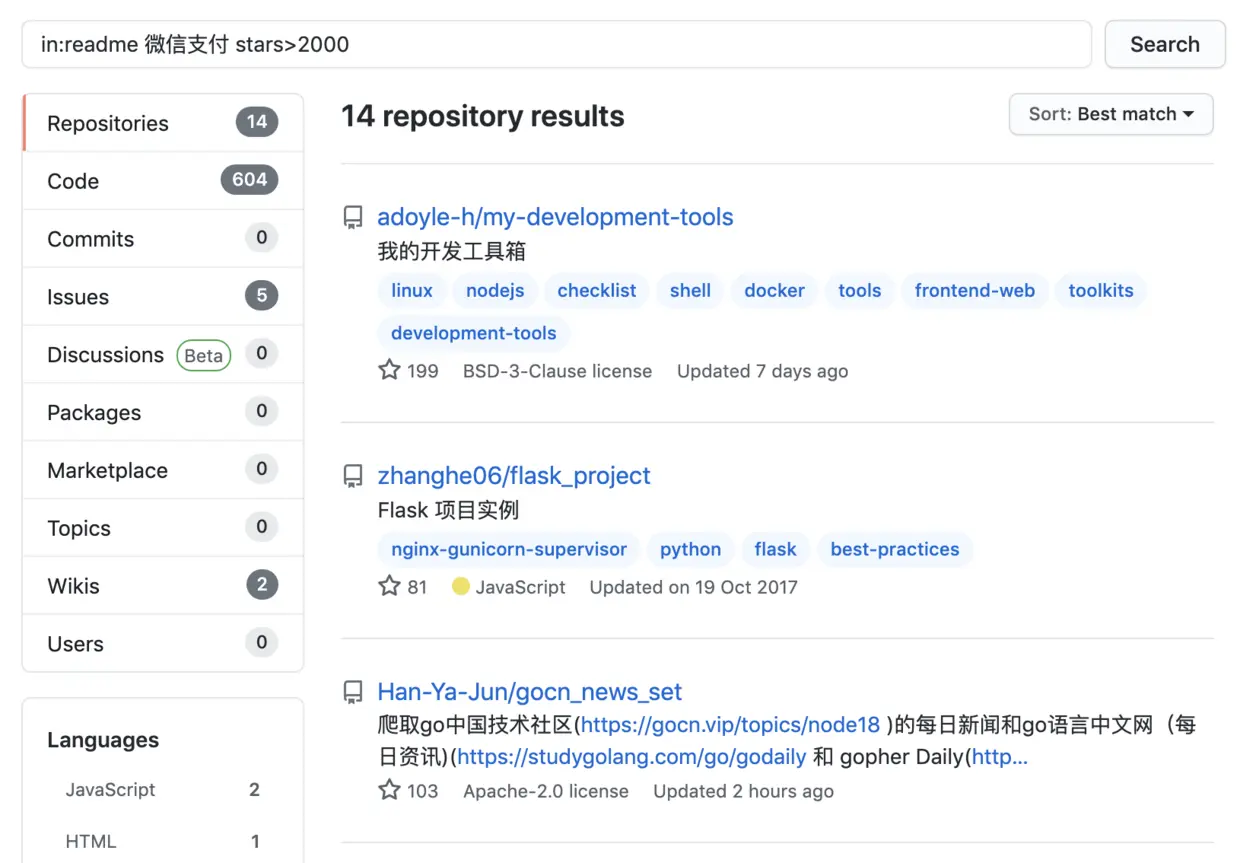Select the Repositories filter
This screenshot has width=1240, height=863.
(163, 123)
